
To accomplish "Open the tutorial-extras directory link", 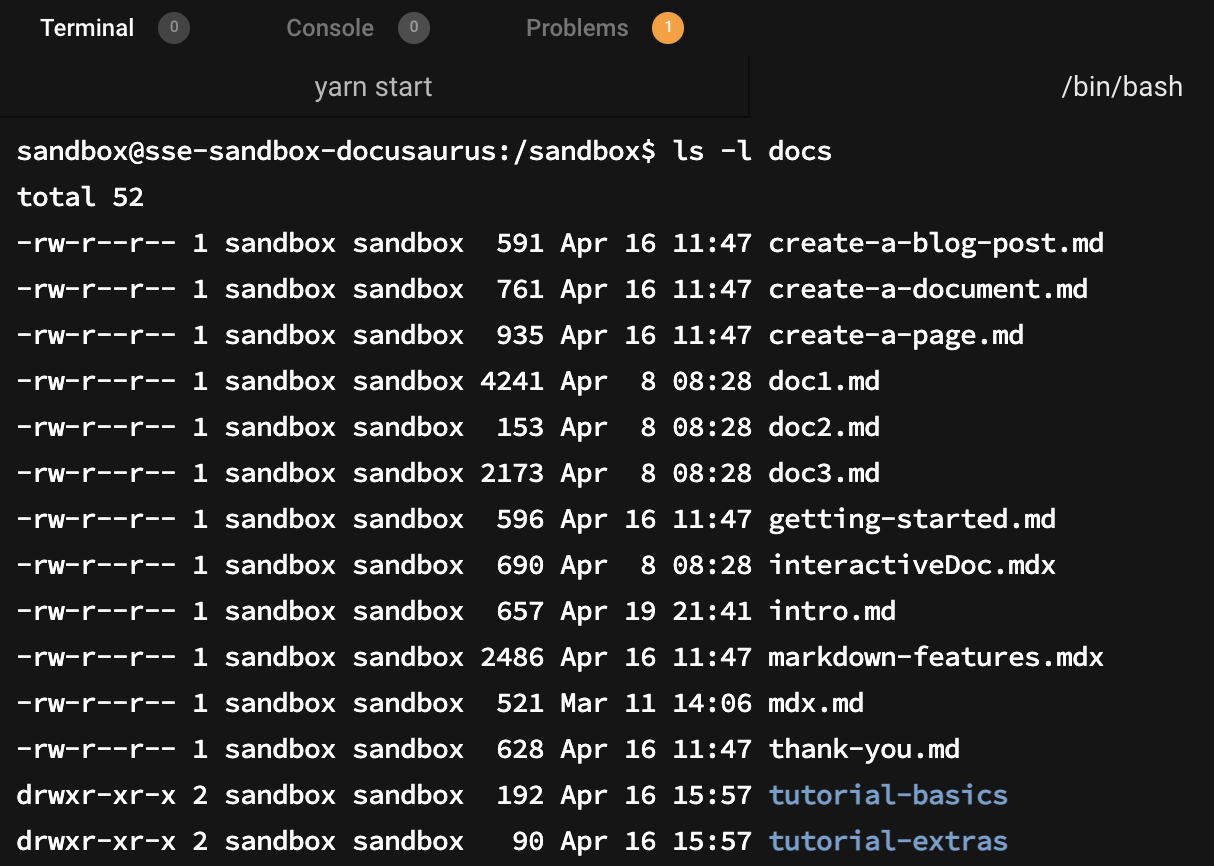I will (888, 840).
